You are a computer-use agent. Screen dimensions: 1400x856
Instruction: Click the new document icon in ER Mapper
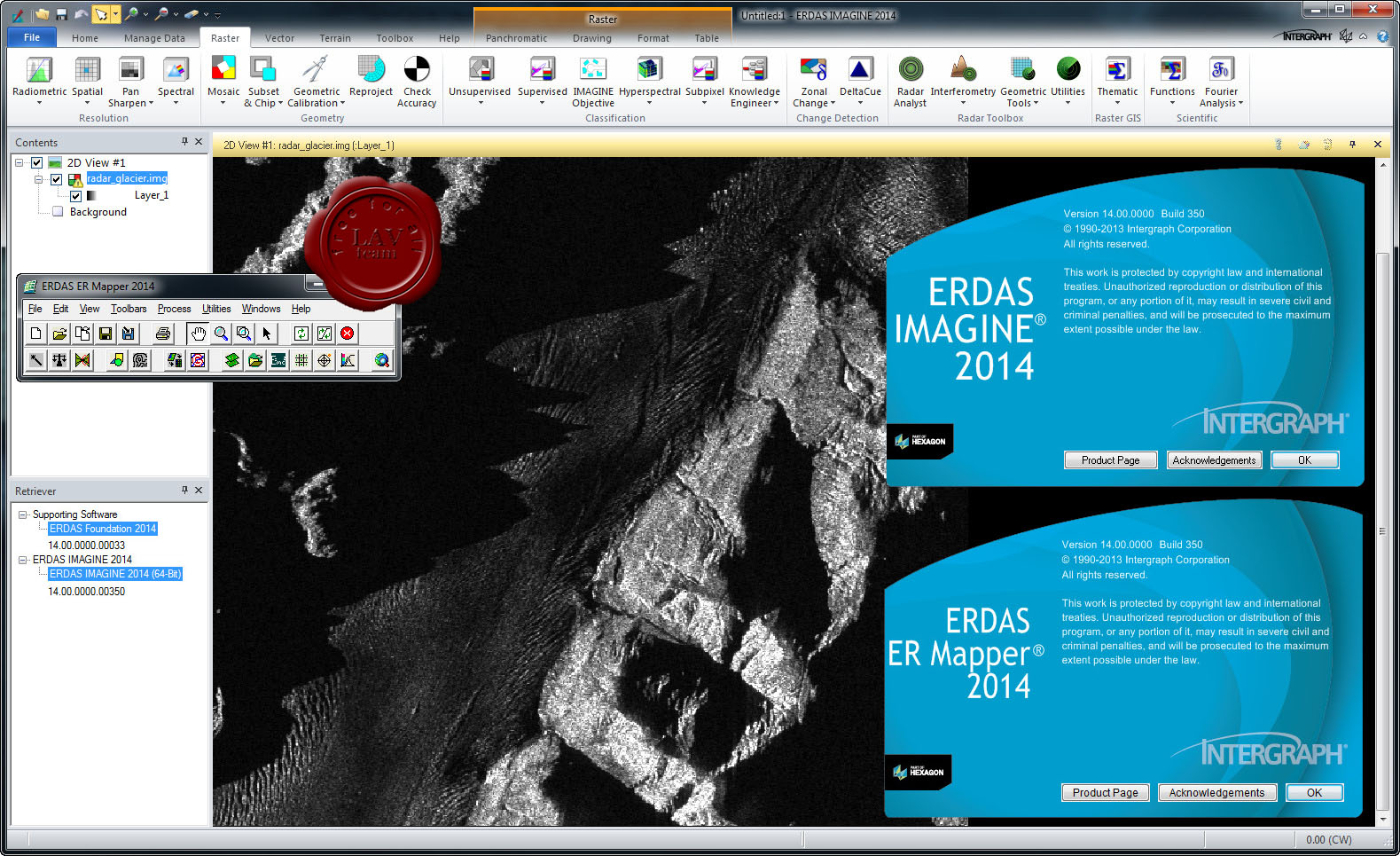point(36,334)
